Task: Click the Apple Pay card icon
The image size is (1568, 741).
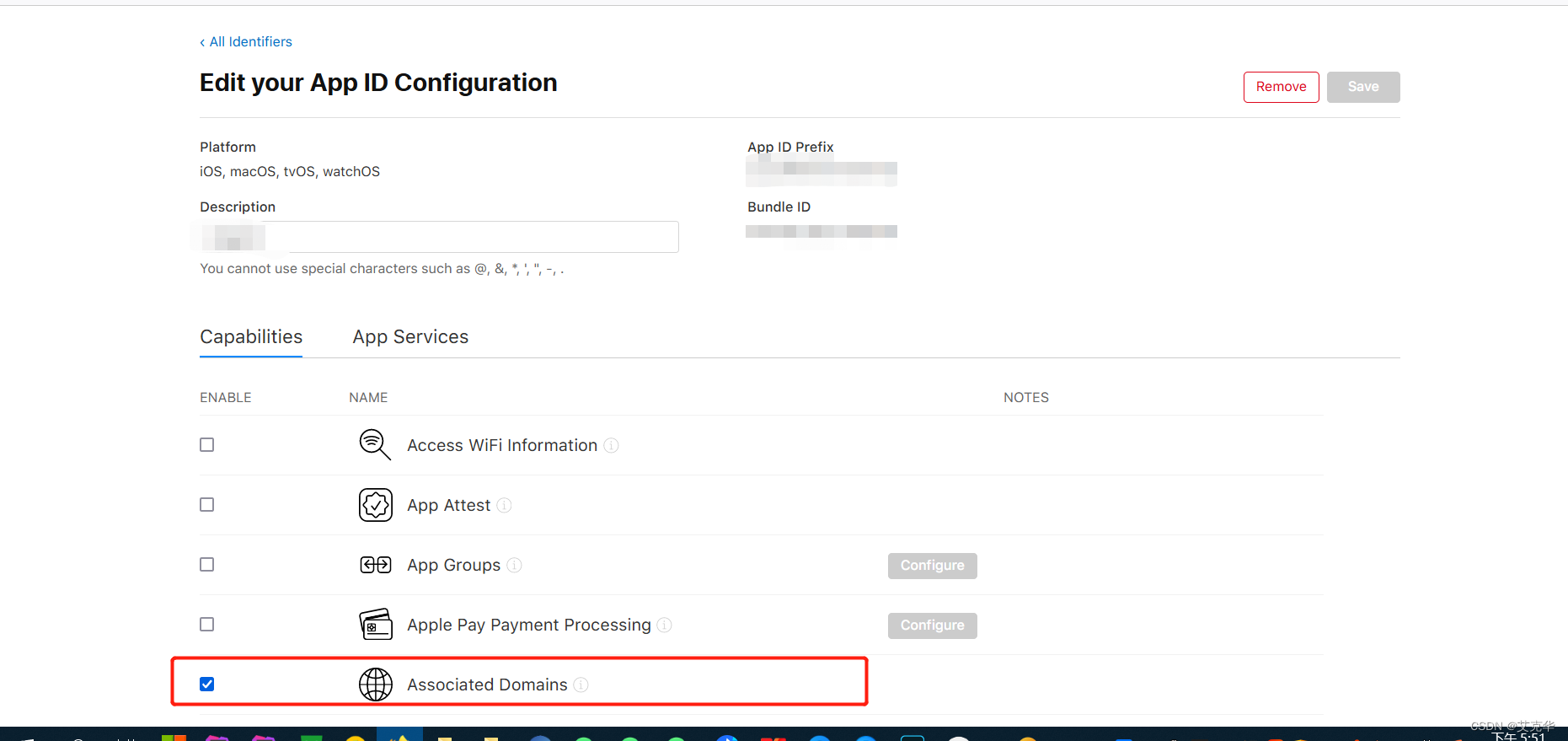Action: coord(376,625)
